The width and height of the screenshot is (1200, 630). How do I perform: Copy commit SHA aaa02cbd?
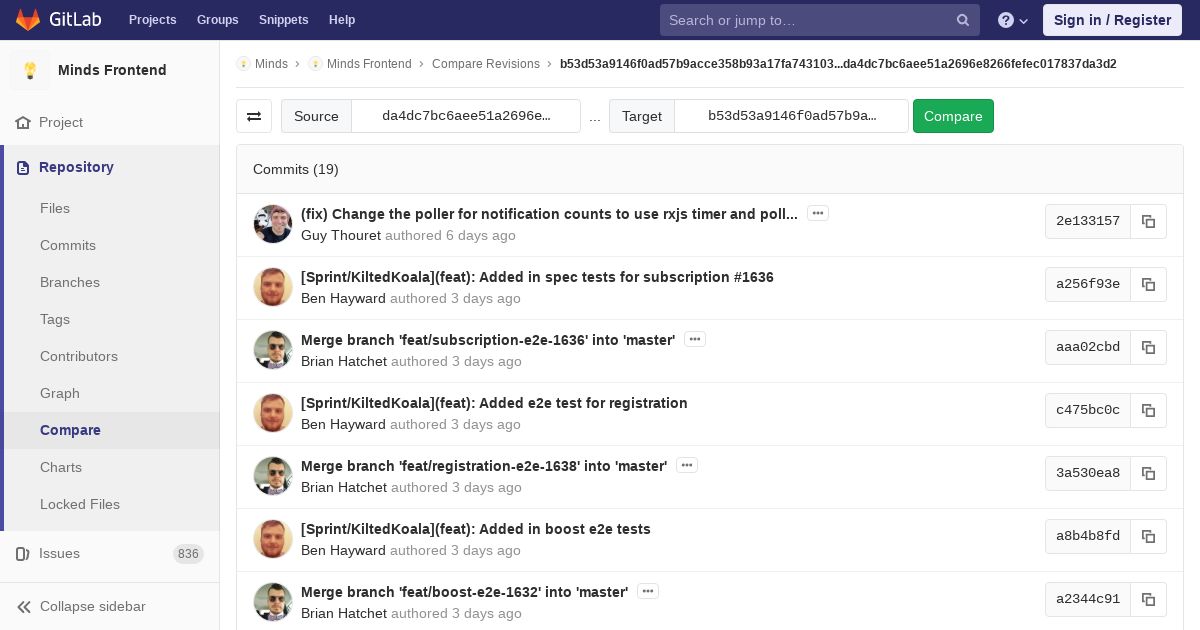click(x=1148, y=347)
